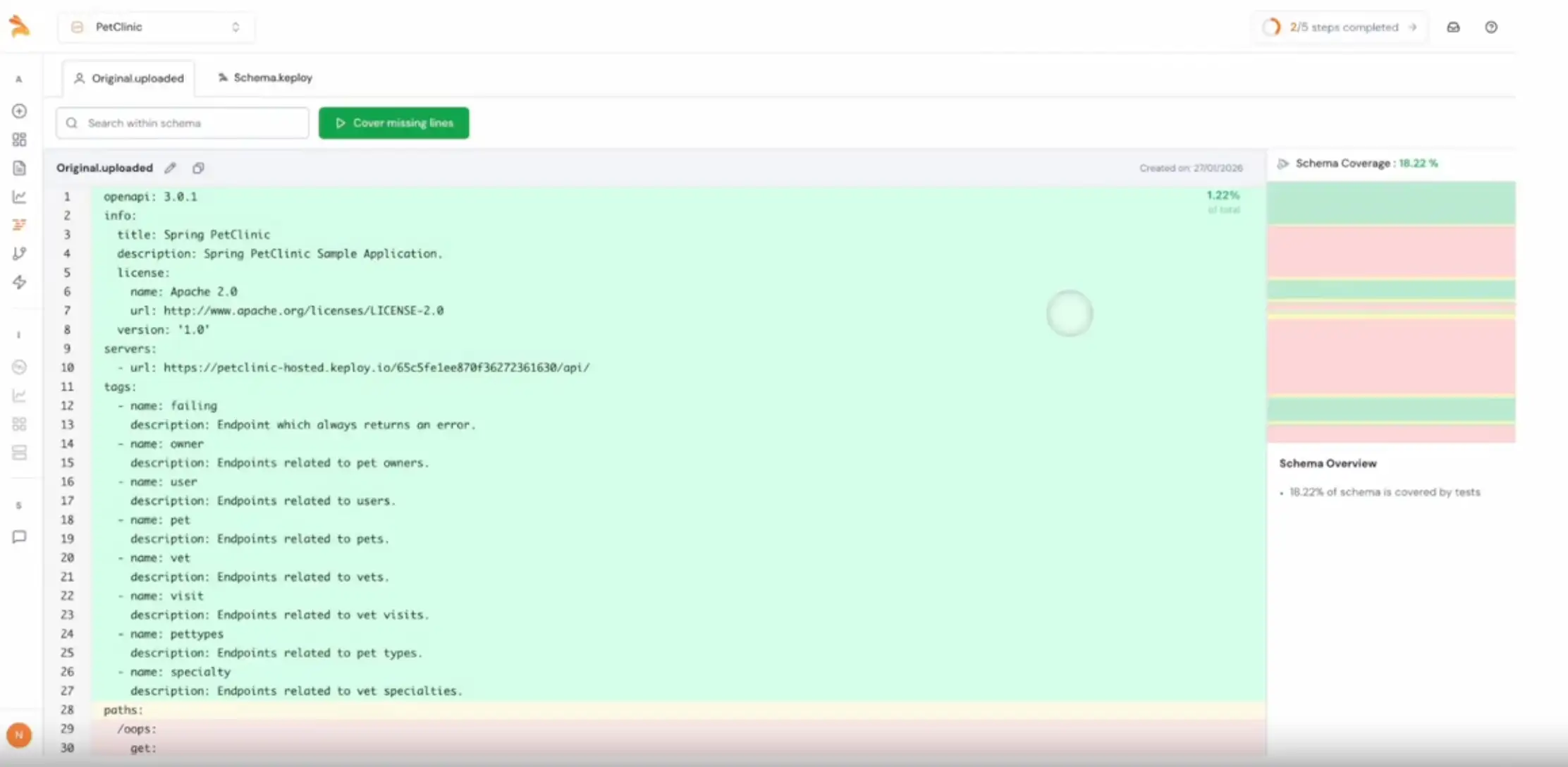This screenshot has width=1568, height=767.
Task: Switch to the Schema.keploy tab
Action: tap(265, 78)
